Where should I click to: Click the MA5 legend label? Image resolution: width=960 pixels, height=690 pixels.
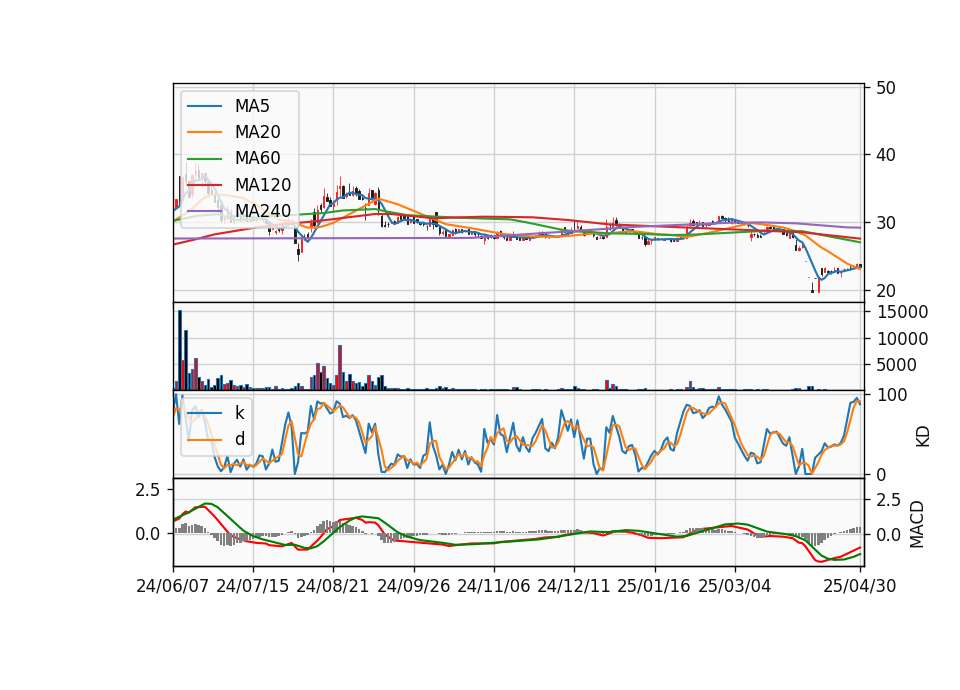(x=252, y=106)
